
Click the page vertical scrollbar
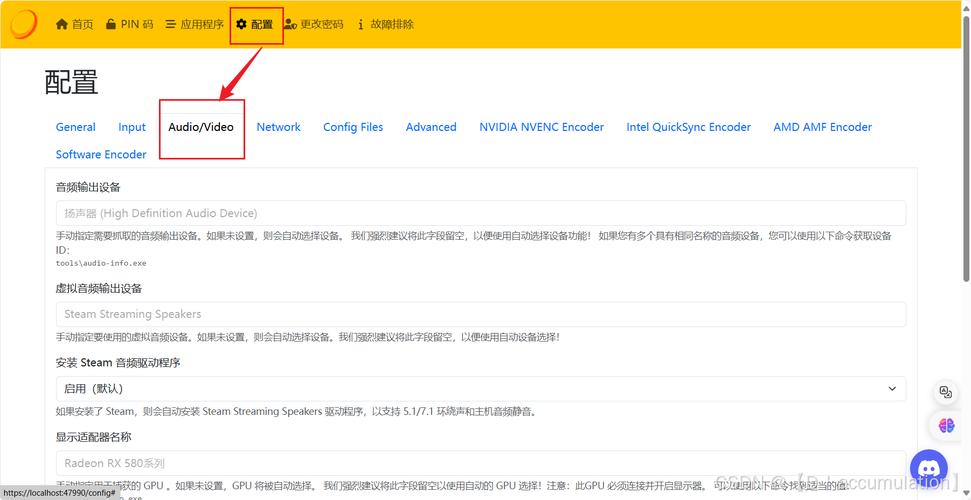click(x=966, y=149)
